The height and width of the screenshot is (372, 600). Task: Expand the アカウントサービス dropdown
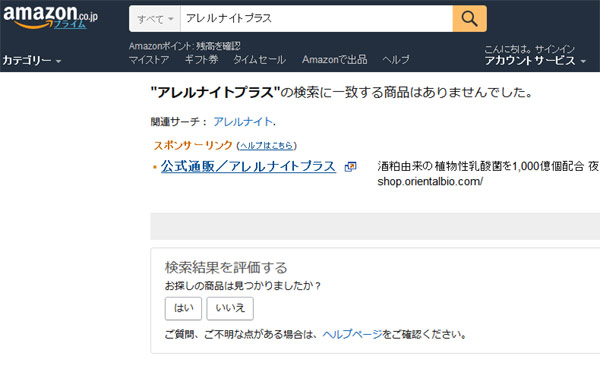point(535,60)
